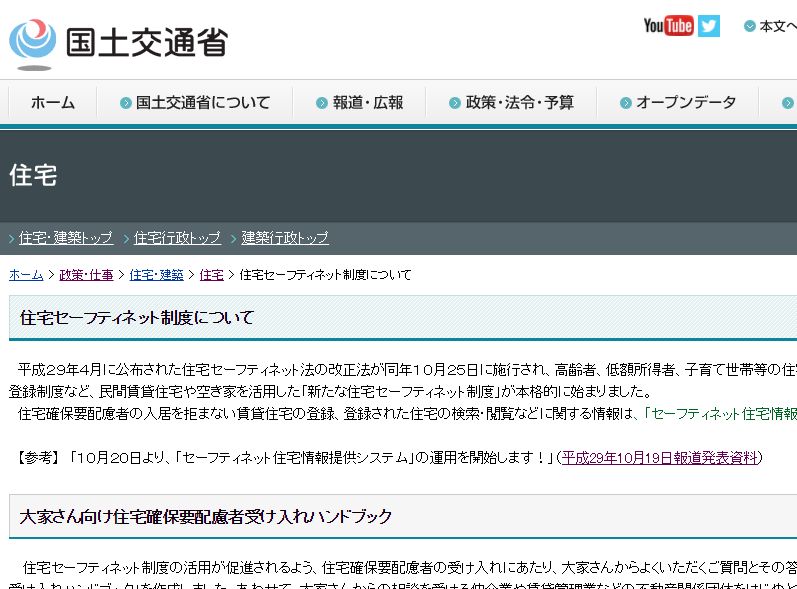Click 住宅・建築 breadcrumb link
The width and height of the screenshot is (797, 589).
(x=156, y=274)
